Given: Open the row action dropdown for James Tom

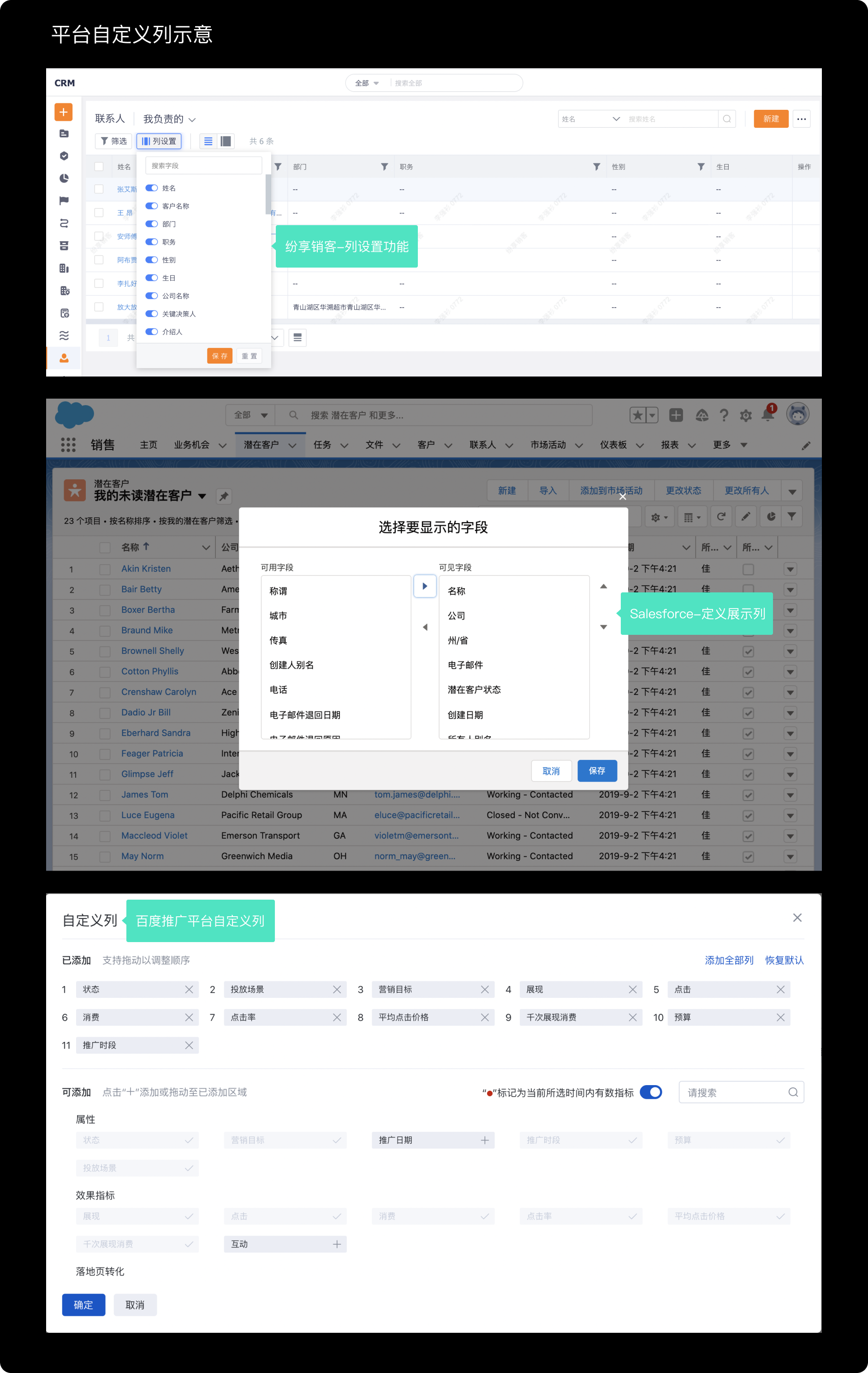Looking at the screenshot, I should [x=790, y=795].
